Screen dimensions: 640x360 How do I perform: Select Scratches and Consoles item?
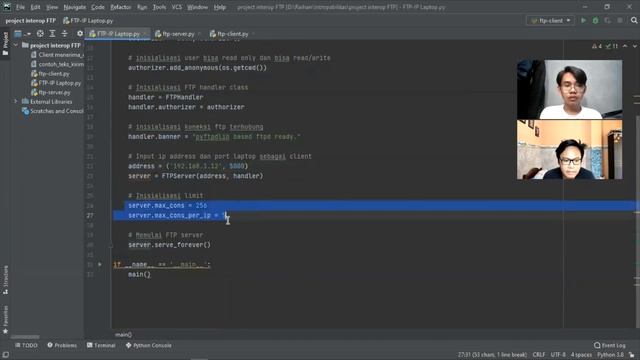click(x=53, y=111)
